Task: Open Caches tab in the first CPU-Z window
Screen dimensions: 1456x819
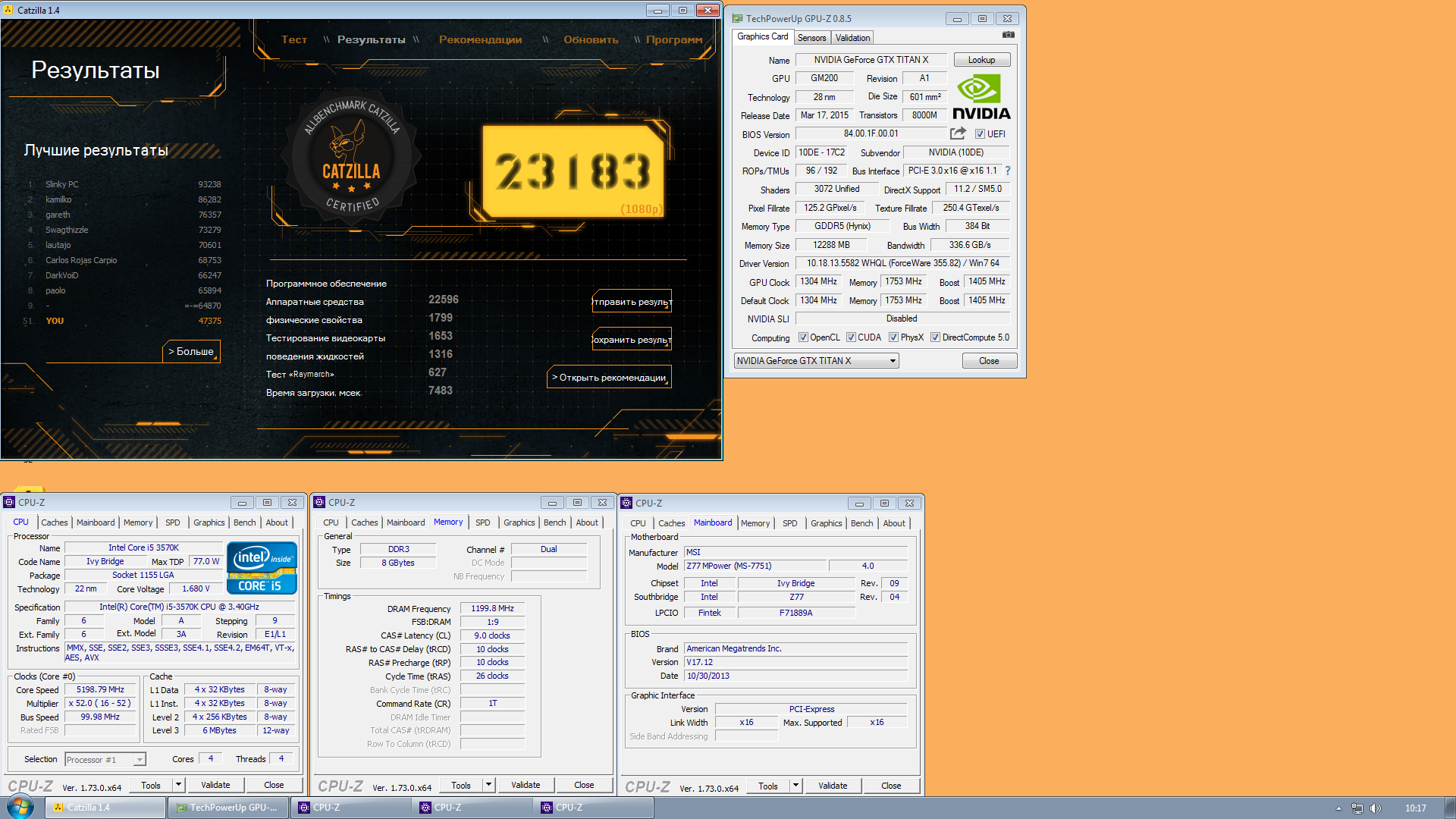Action: pyautogui.click(x=55, y=522)
